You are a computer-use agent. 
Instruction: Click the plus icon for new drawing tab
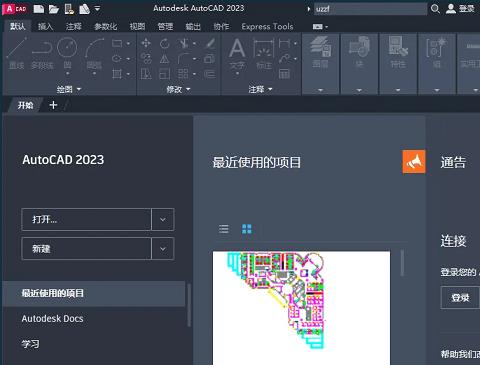tap(53, 105)
